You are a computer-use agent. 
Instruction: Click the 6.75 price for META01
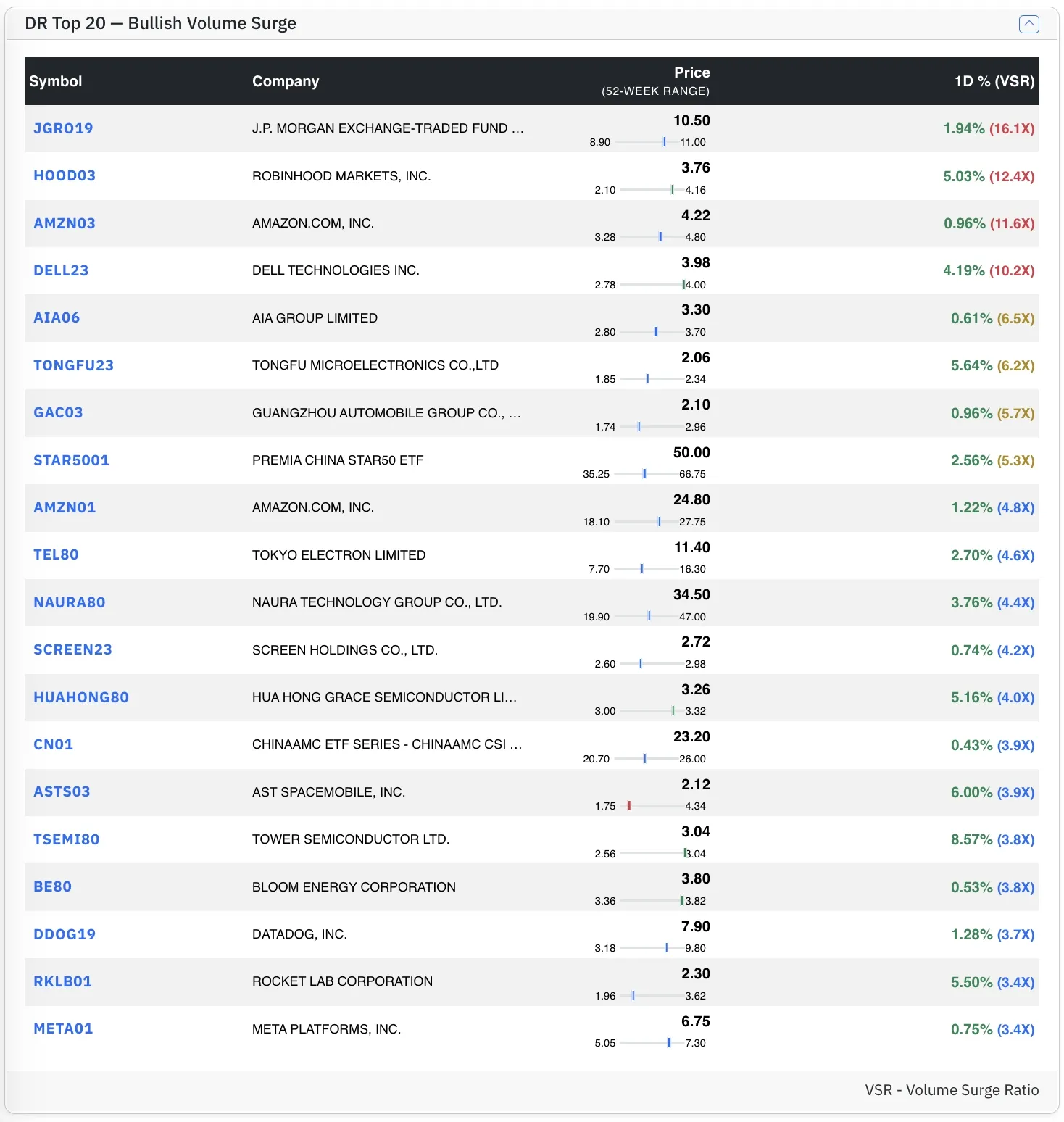pyautogui.click(x=695, y=1021)
